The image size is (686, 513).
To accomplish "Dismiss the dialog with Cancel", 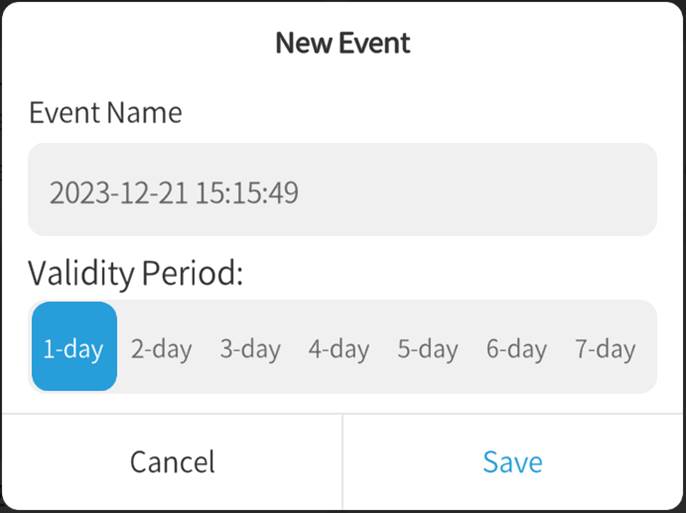I will (172, 462).
